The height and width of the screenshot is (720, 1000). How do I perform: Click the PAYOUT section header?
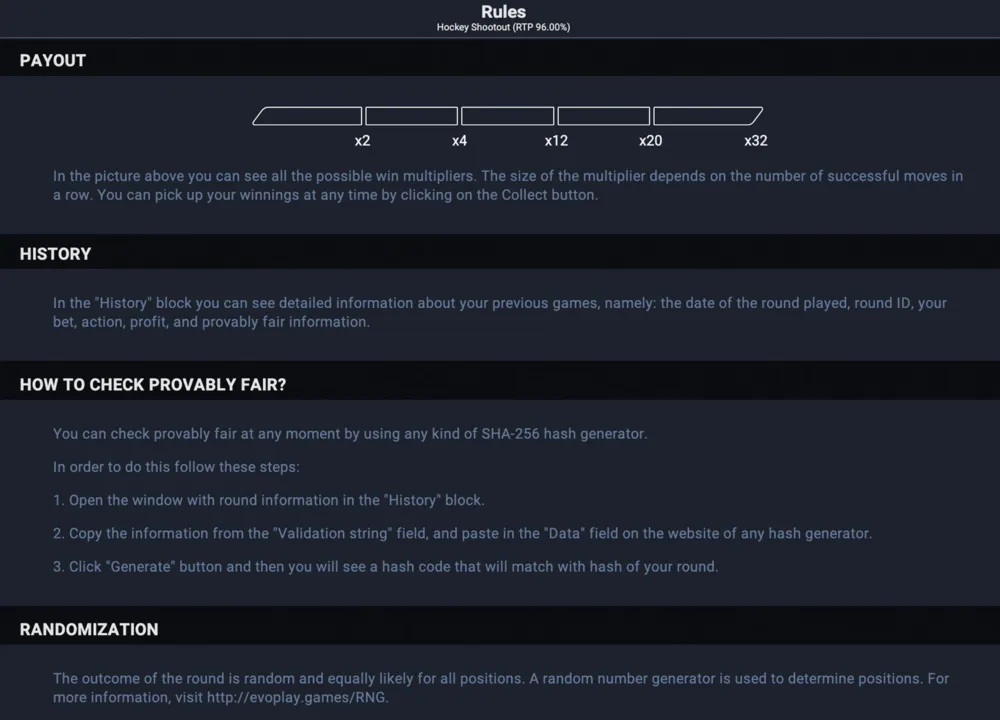(52, 61)
